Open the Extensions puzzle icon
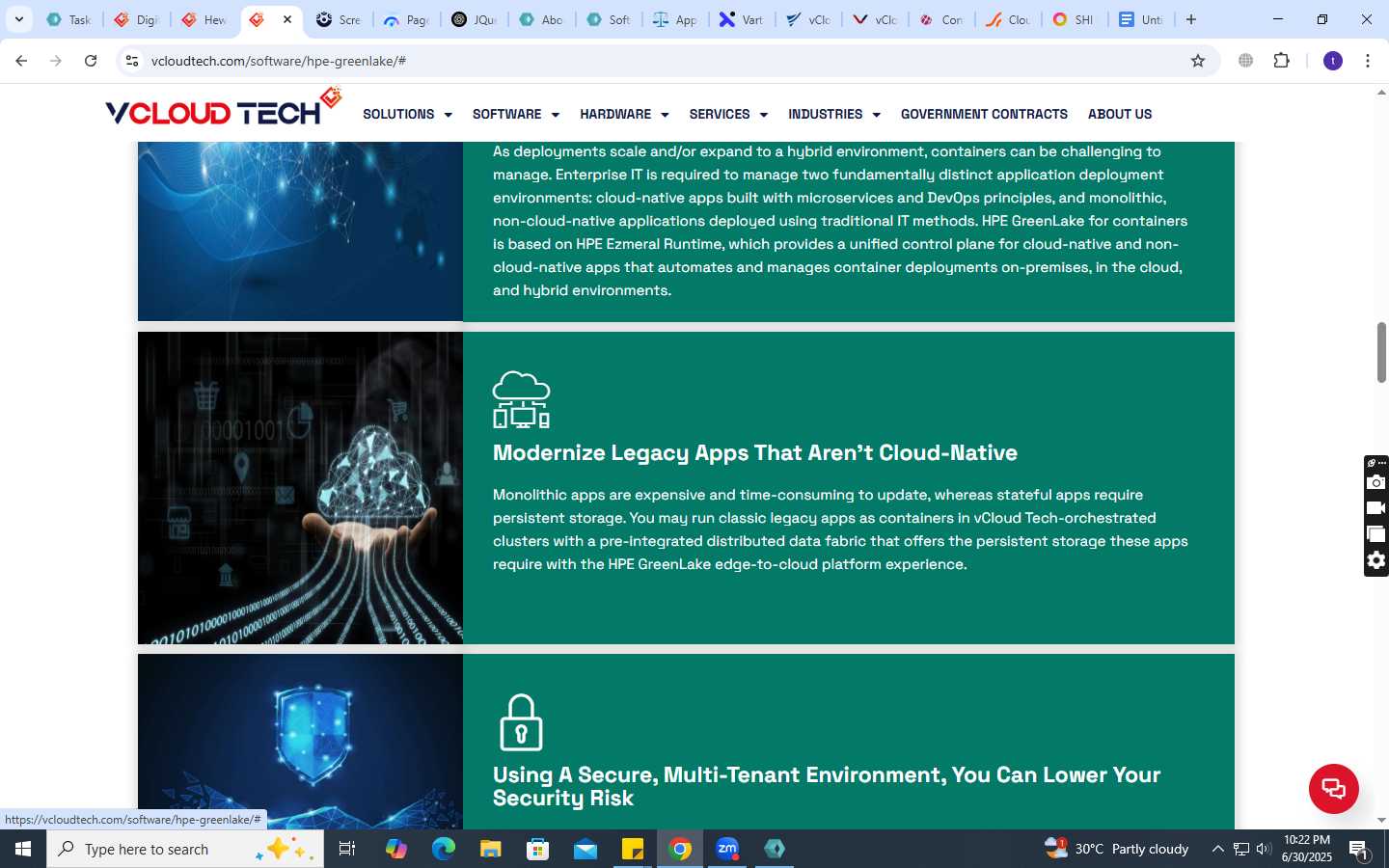 pos(1282,61)
